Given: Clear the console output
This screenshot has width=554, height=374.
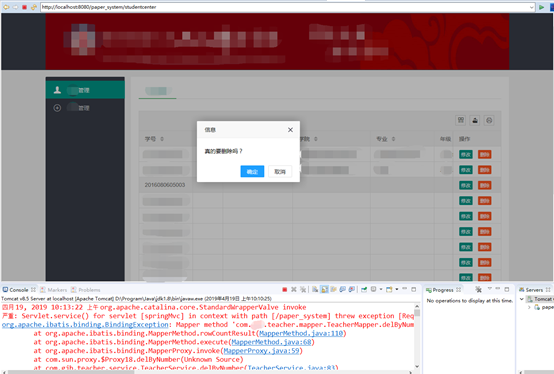Looking at the screenshot, I should click(315, 290).
